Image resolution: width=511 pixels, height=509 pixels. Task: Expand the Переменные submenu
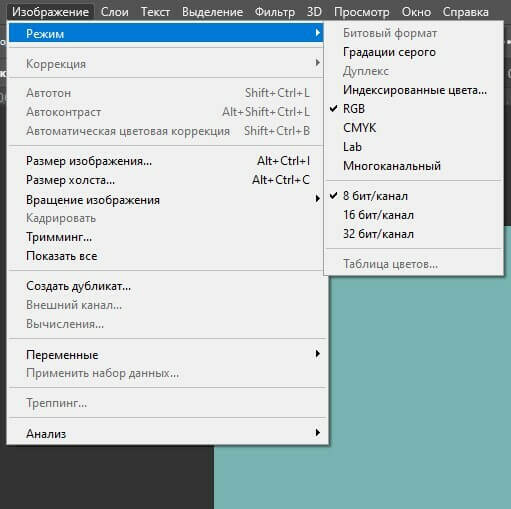(166, 354)
